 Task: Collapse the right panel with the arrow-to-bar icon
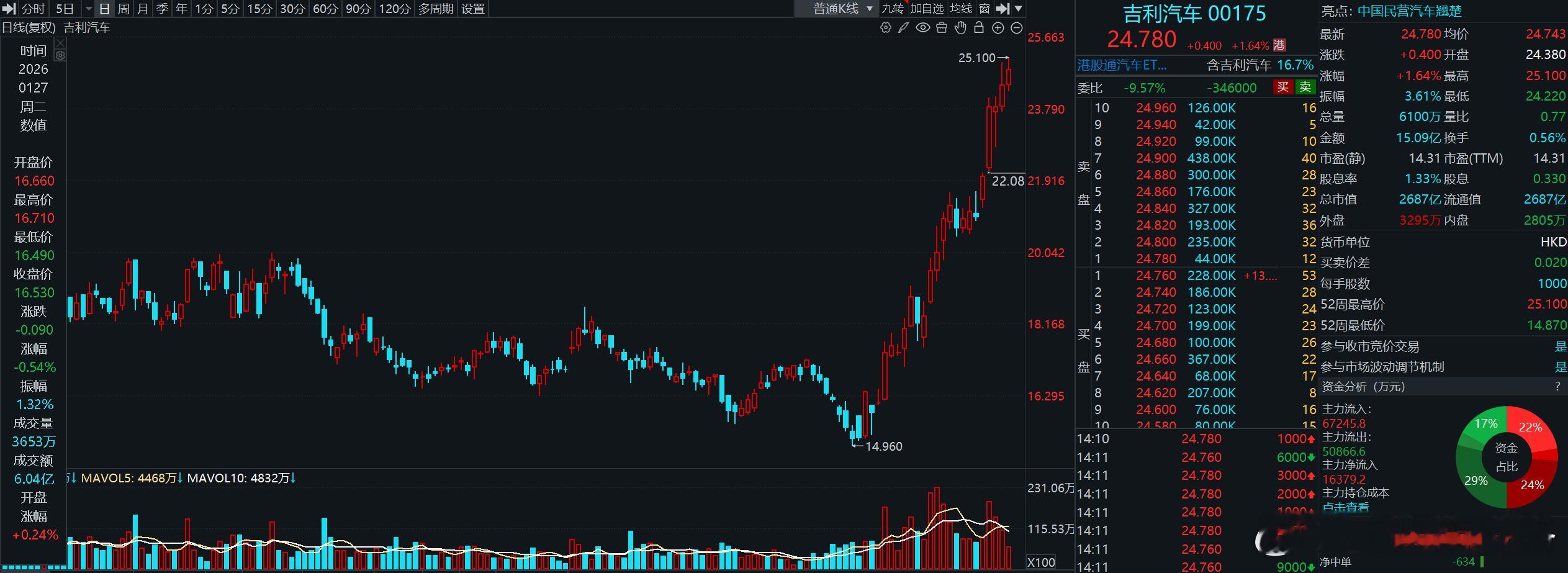point(1003,9)
